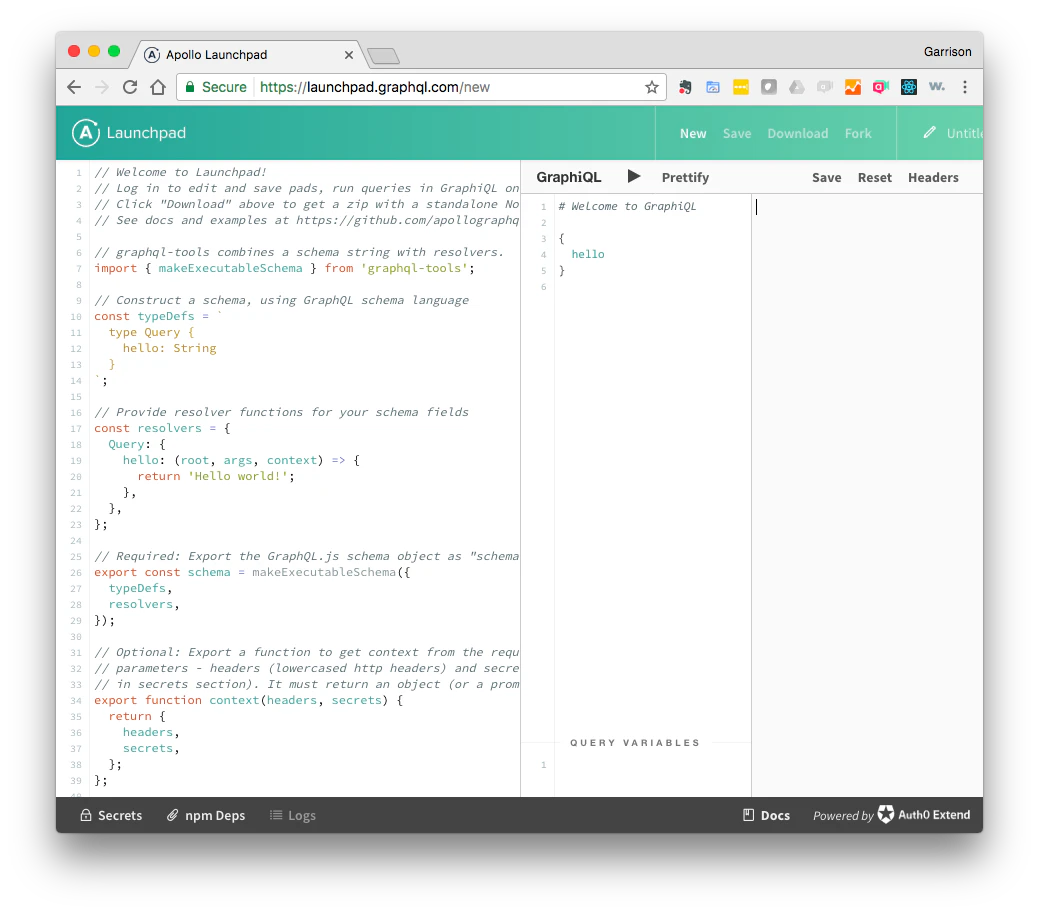This screenshot has height=913, width=1039.
Task: Select the Apollo Launchpad browser tab
Action: [246, 54]
